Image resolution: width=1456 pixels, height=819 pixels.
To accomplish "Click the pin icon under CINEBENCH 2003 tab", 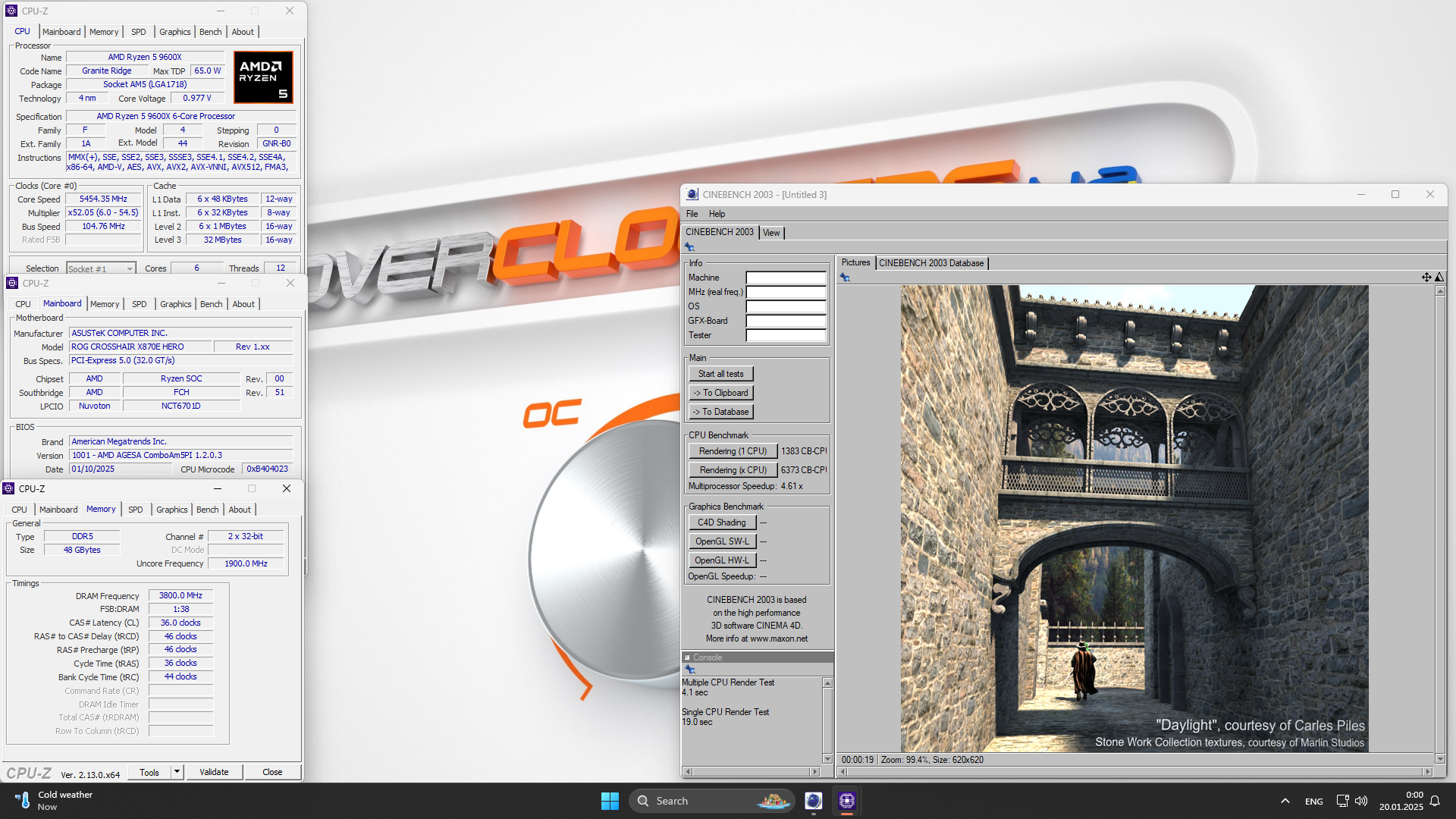I will pos(689,247).
